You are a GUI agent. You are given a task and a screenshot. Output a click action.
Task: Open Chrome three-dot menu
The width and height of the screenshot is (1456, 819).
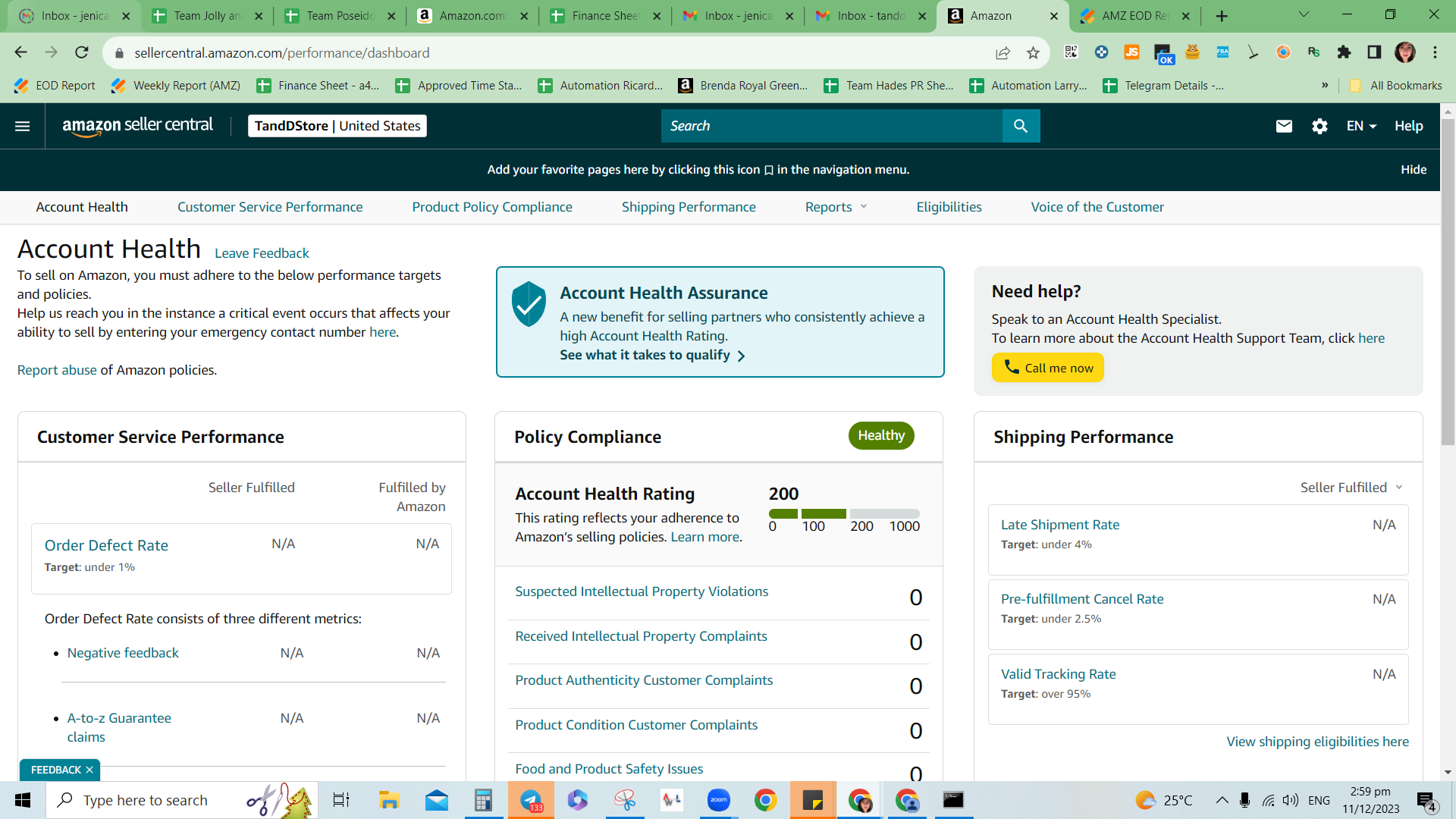[x=1435, y=52]
